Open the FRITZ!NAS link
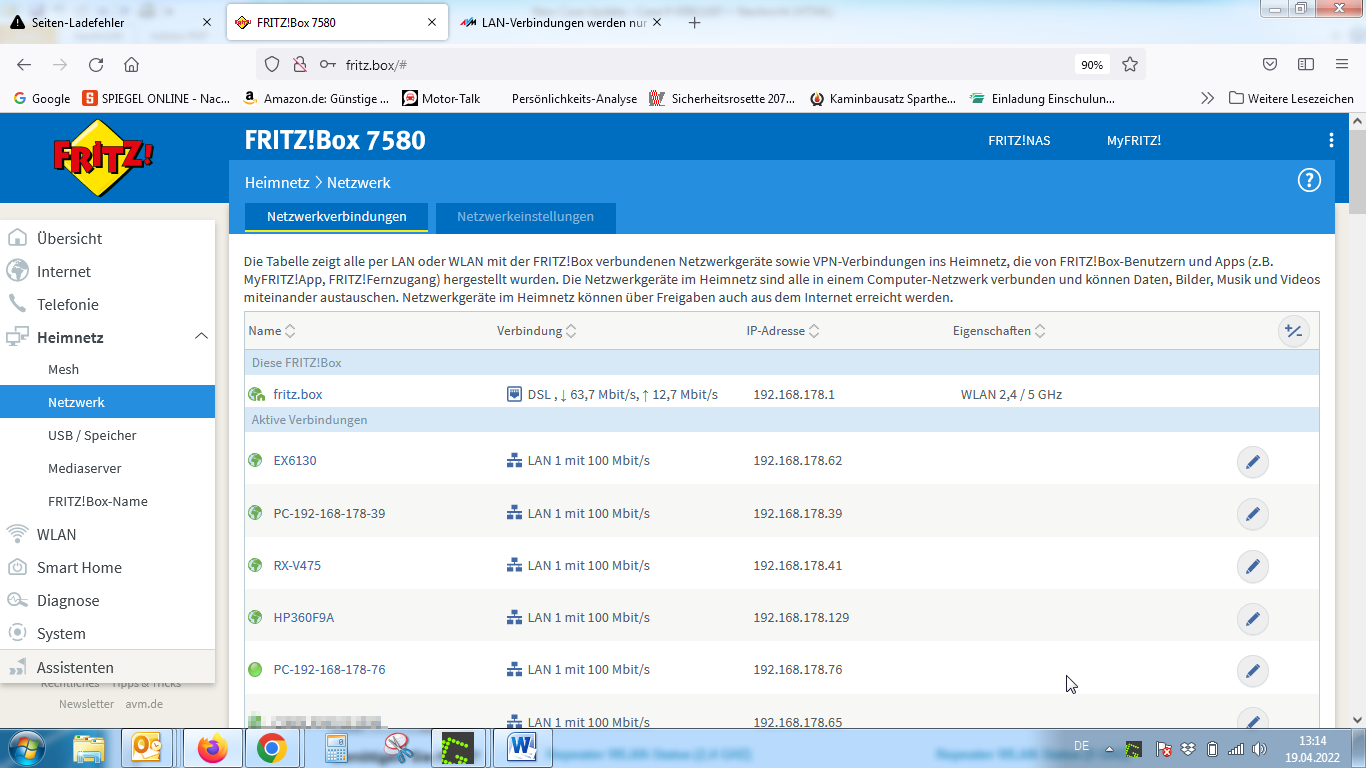 click(x=1019, y=141)
